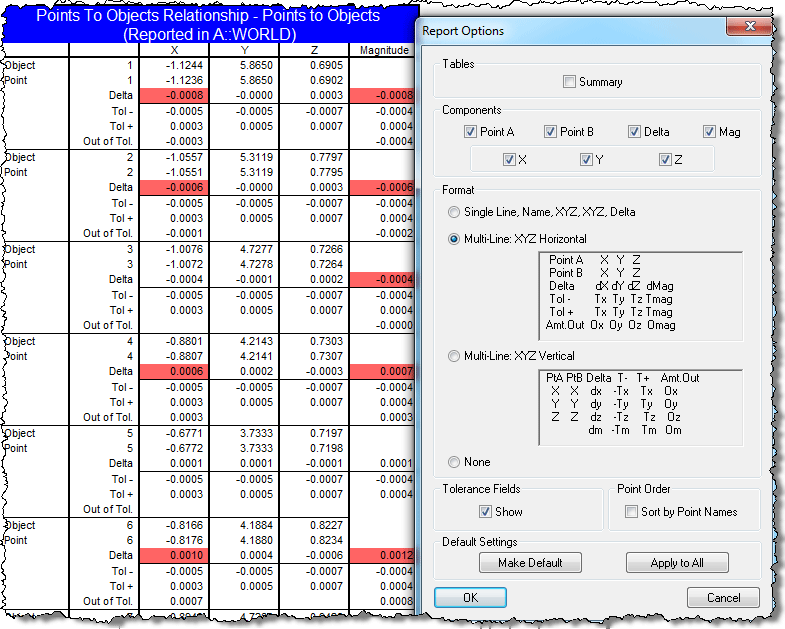
Task: Select Point 5 Z value 0.7198
Action: click(x=326, y=448)
